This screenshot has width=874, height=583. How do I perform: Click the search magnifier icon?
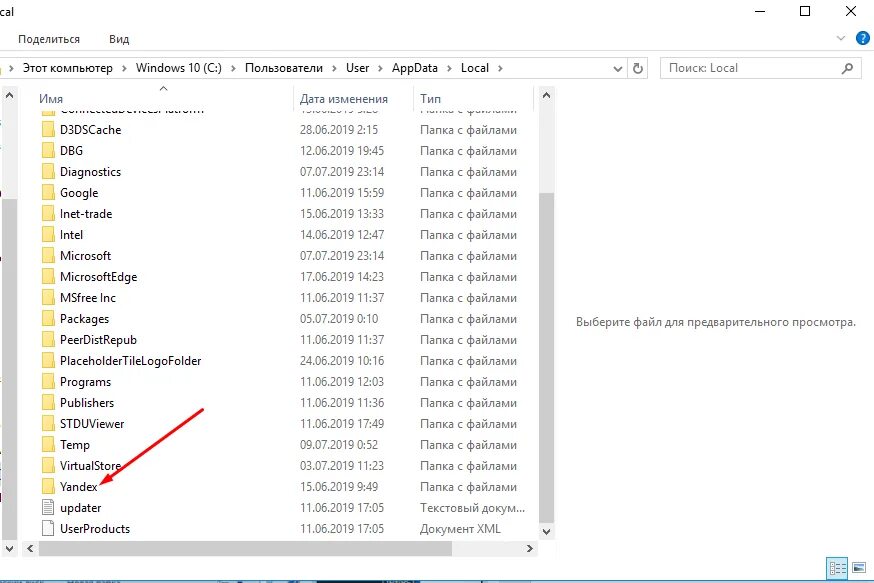tap(847, 68)
